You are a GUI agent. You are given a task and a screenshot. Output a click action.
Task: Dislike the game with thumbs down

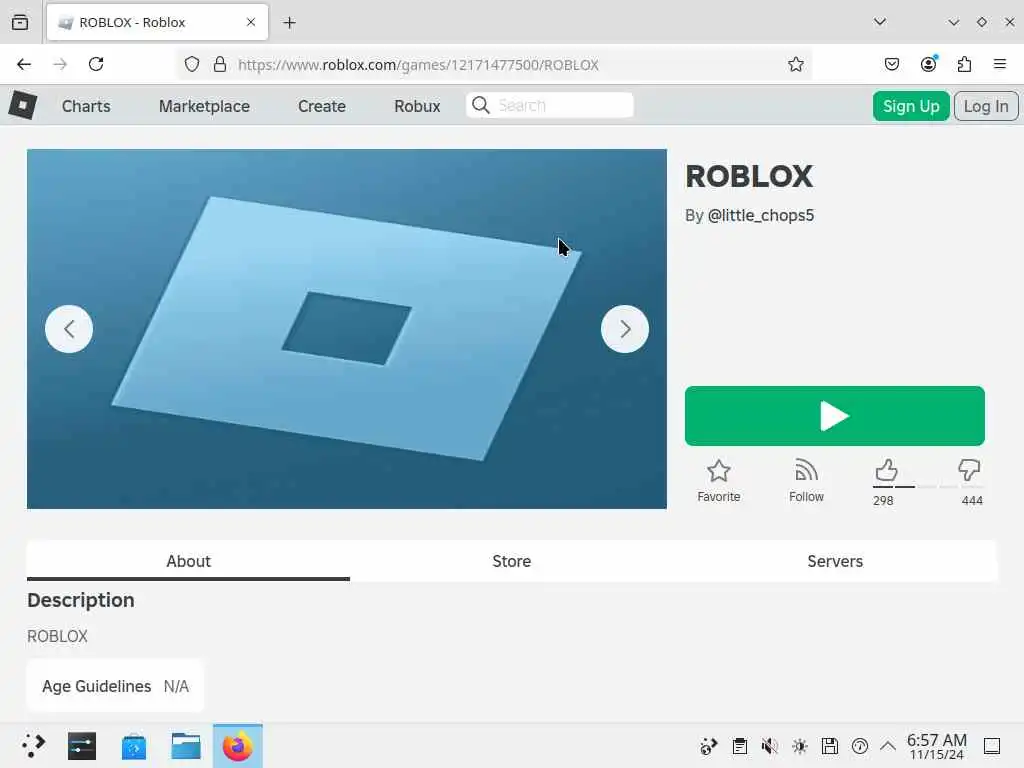pyautogui.click(x=969, y=470)
